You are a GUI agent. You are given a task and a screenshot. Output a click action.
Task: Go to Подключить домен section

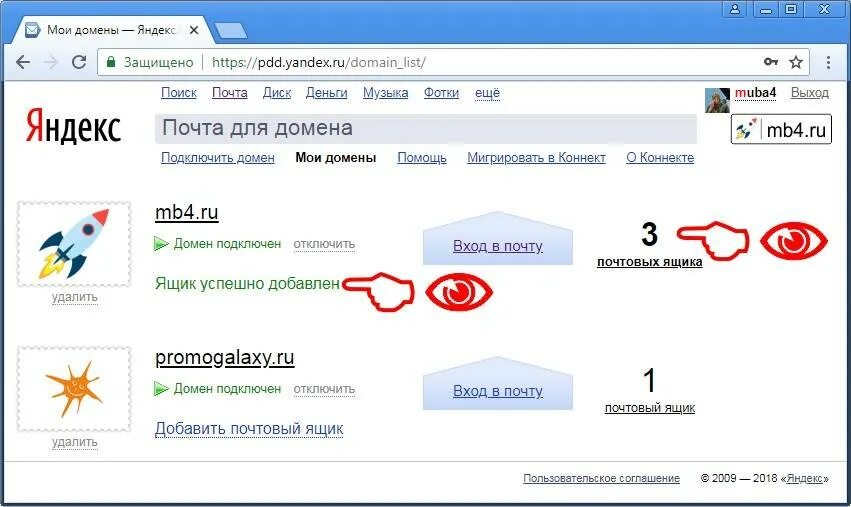pyautogui.click(x=218, y=158)
